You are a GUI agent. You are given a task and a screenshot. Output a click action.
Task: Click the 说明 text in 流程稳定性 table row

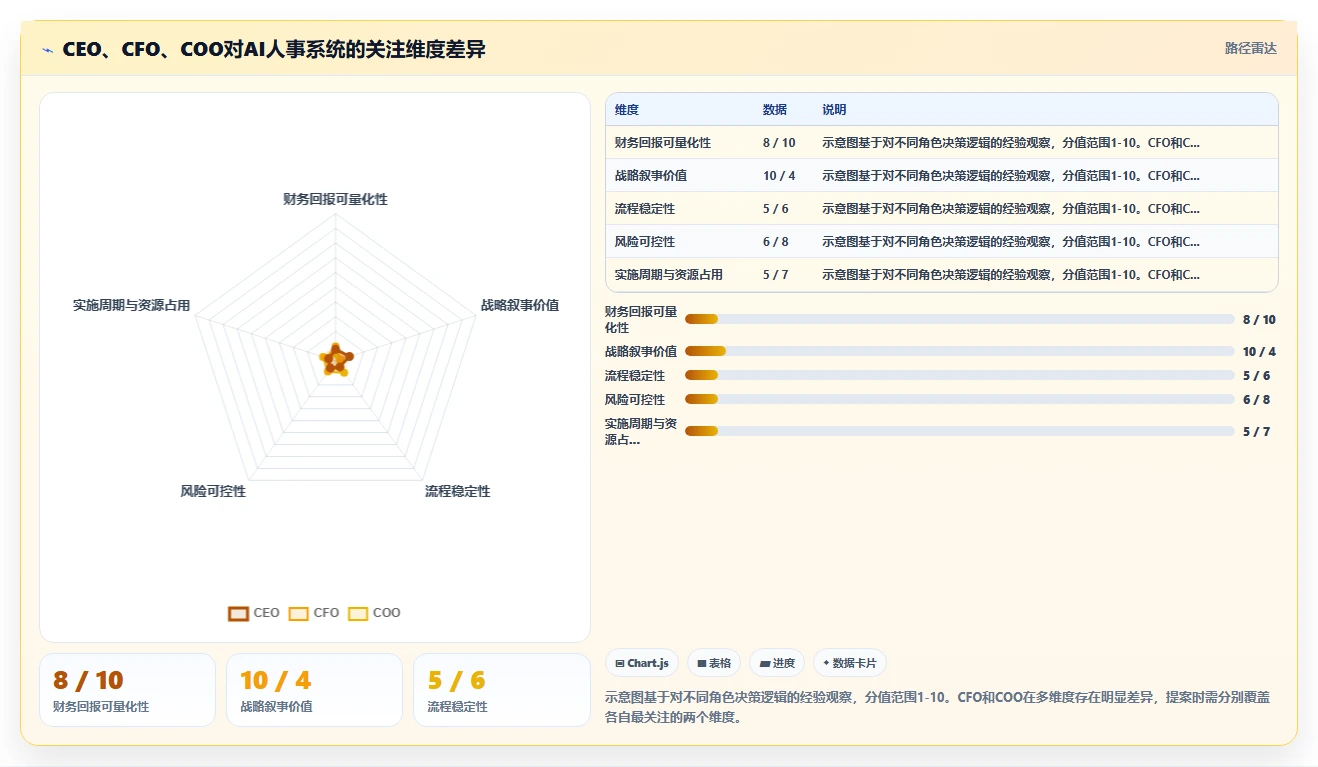[1011, 209]
